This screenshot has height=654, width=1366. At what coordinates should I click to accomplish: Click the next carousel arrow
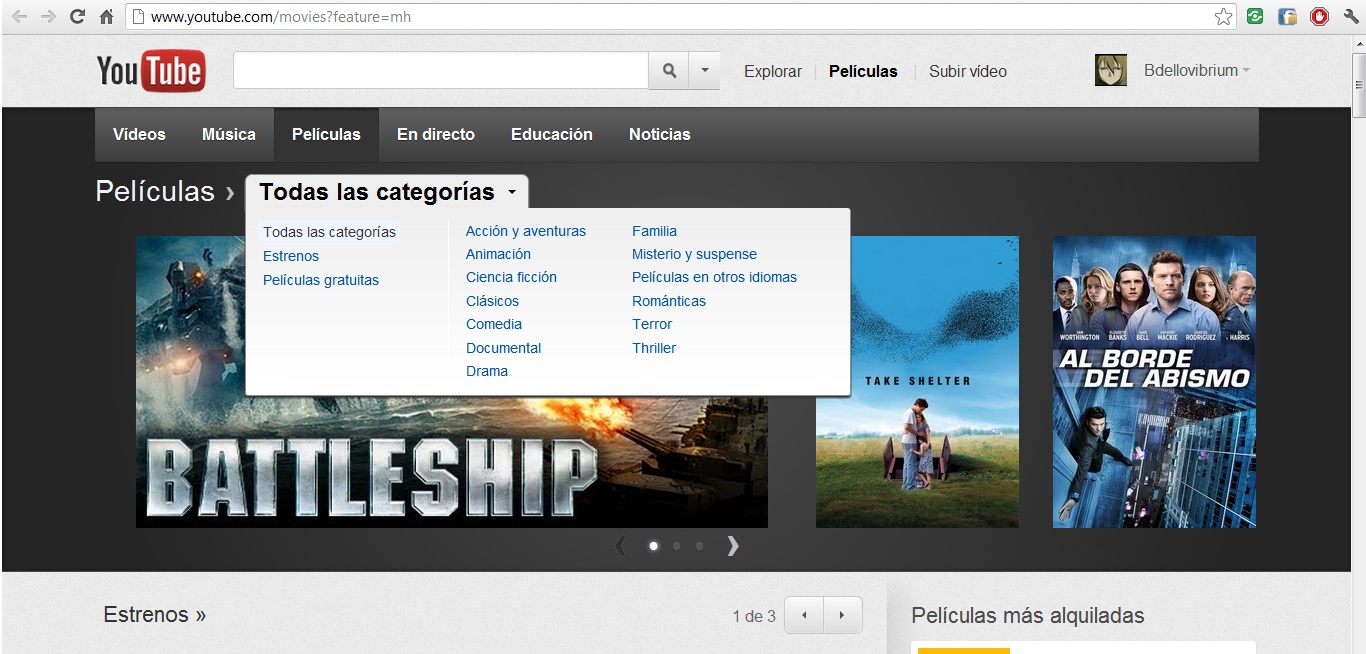[x=733, y=546]
